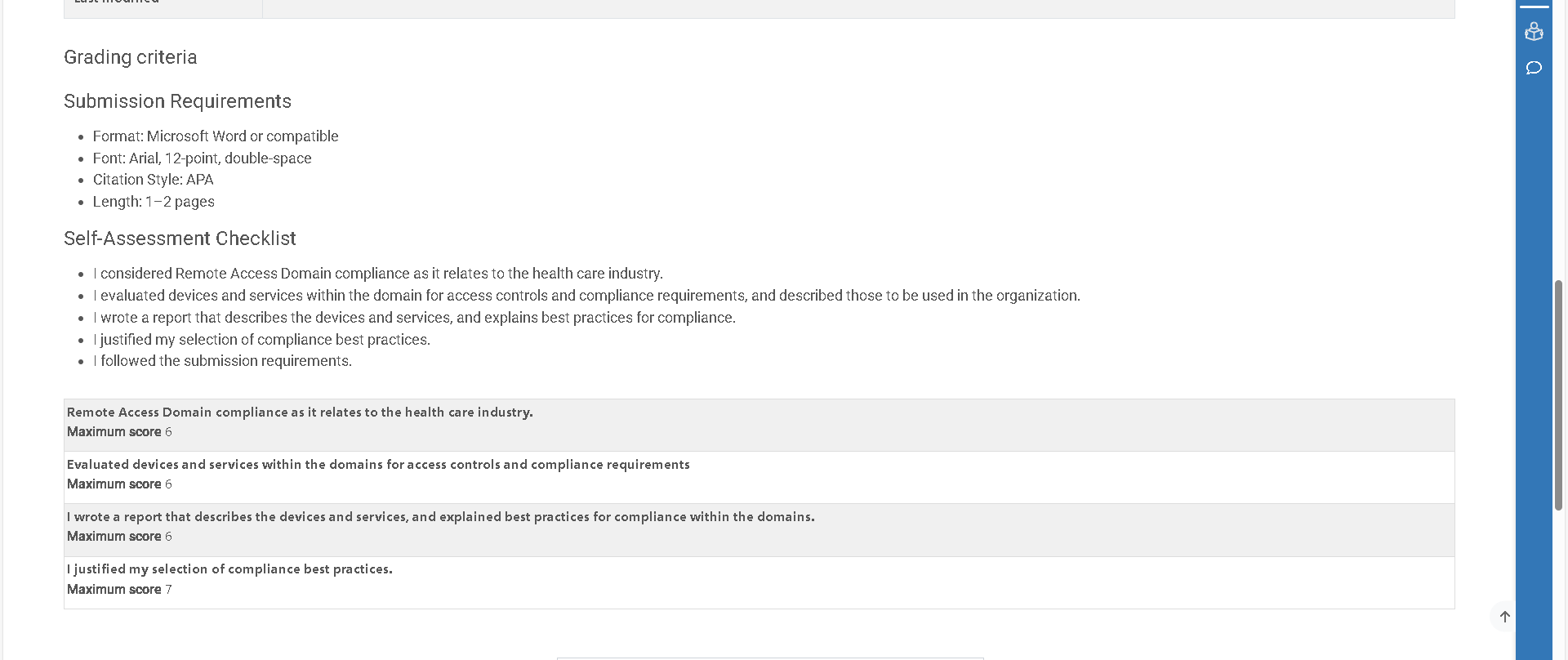1568x660 pixels.
Task: Click the followed submission requirements checklist item
Action: (x=222, y=361)
